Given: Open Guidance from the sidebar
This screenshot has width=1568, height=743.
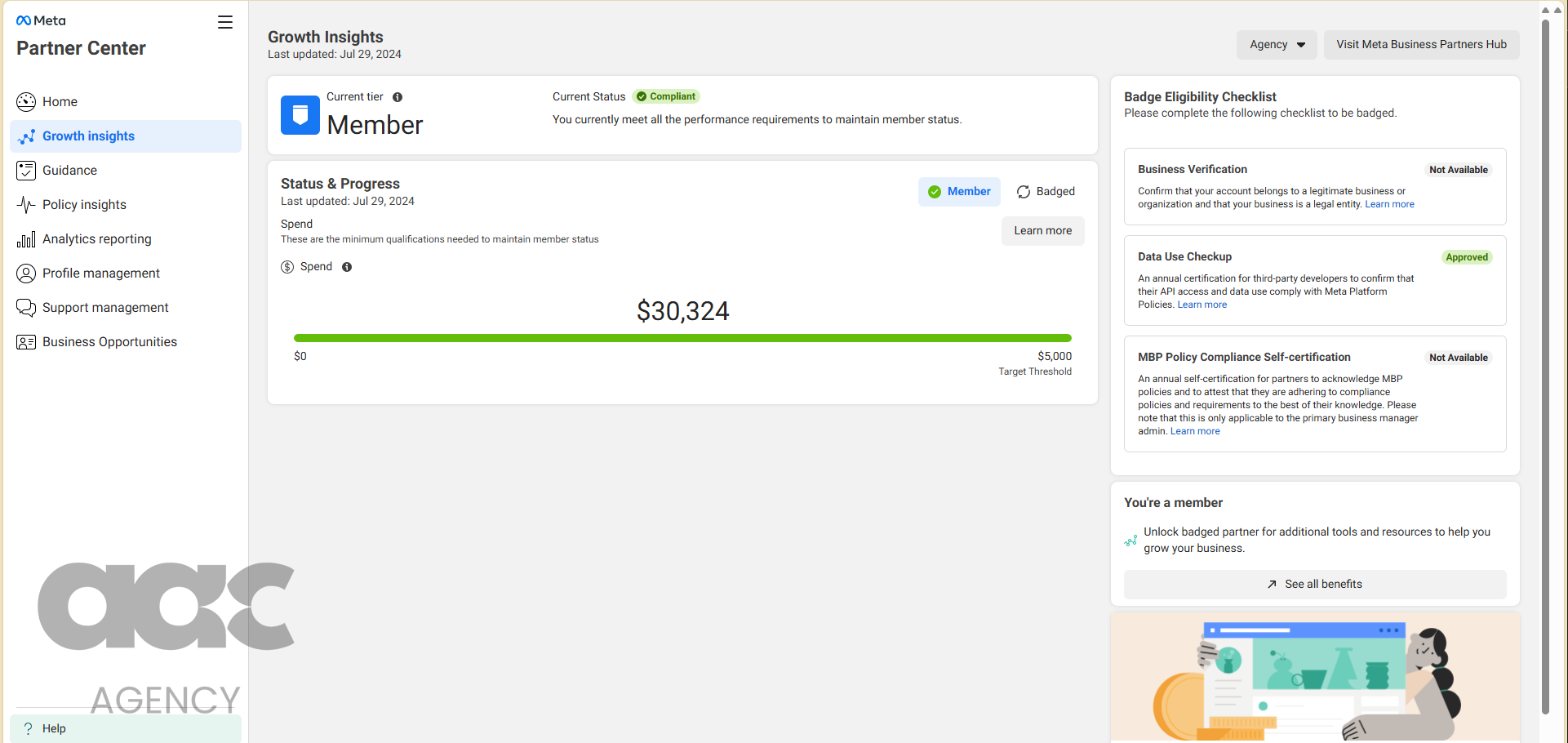Looking at the screenshot, I should (x=126, y=171).
